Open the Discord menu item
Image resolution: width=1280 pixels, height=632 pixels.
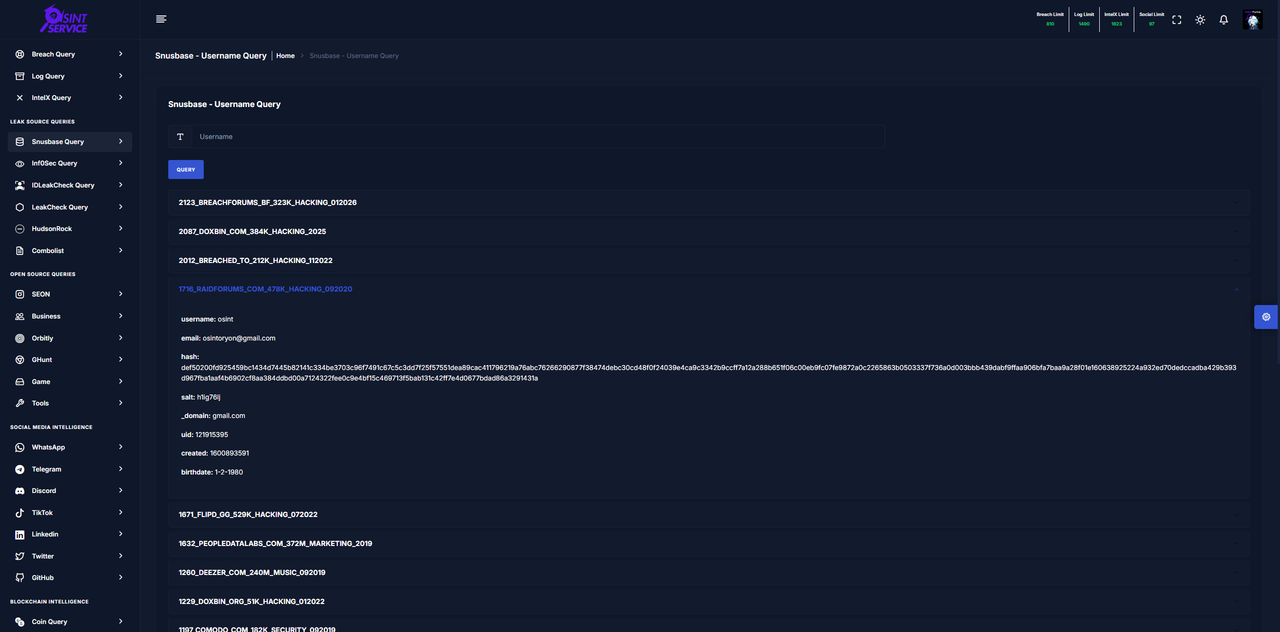pos(70,491)
